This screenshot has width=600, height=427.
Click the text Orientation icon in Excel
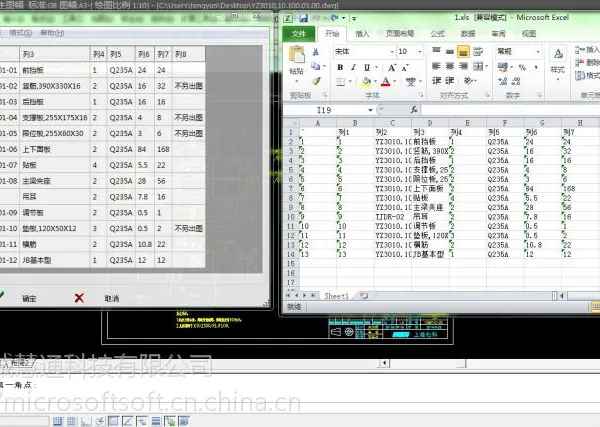[x=468, y=80]
